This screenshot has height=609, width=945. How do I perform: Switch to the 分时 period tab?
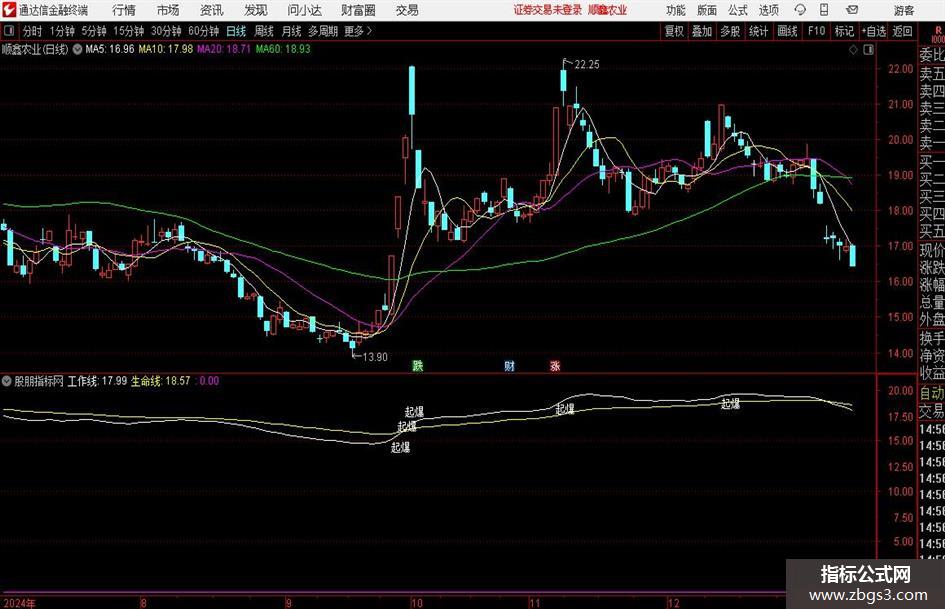click(32, 31)
